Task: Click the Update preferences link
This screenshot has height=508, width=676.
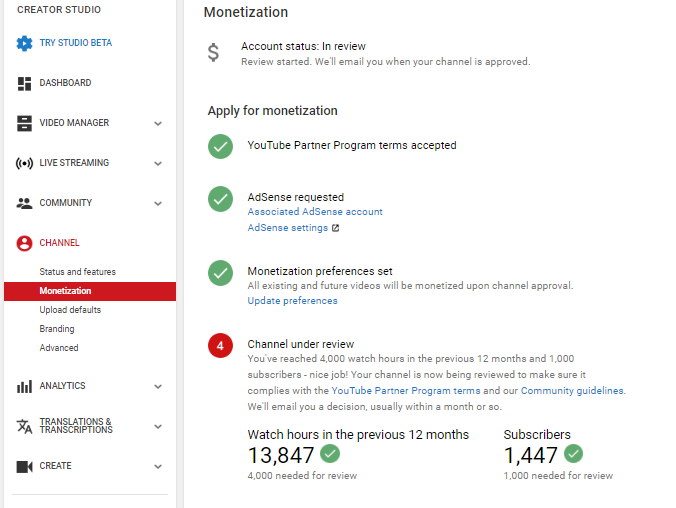Action: point(292,301)
